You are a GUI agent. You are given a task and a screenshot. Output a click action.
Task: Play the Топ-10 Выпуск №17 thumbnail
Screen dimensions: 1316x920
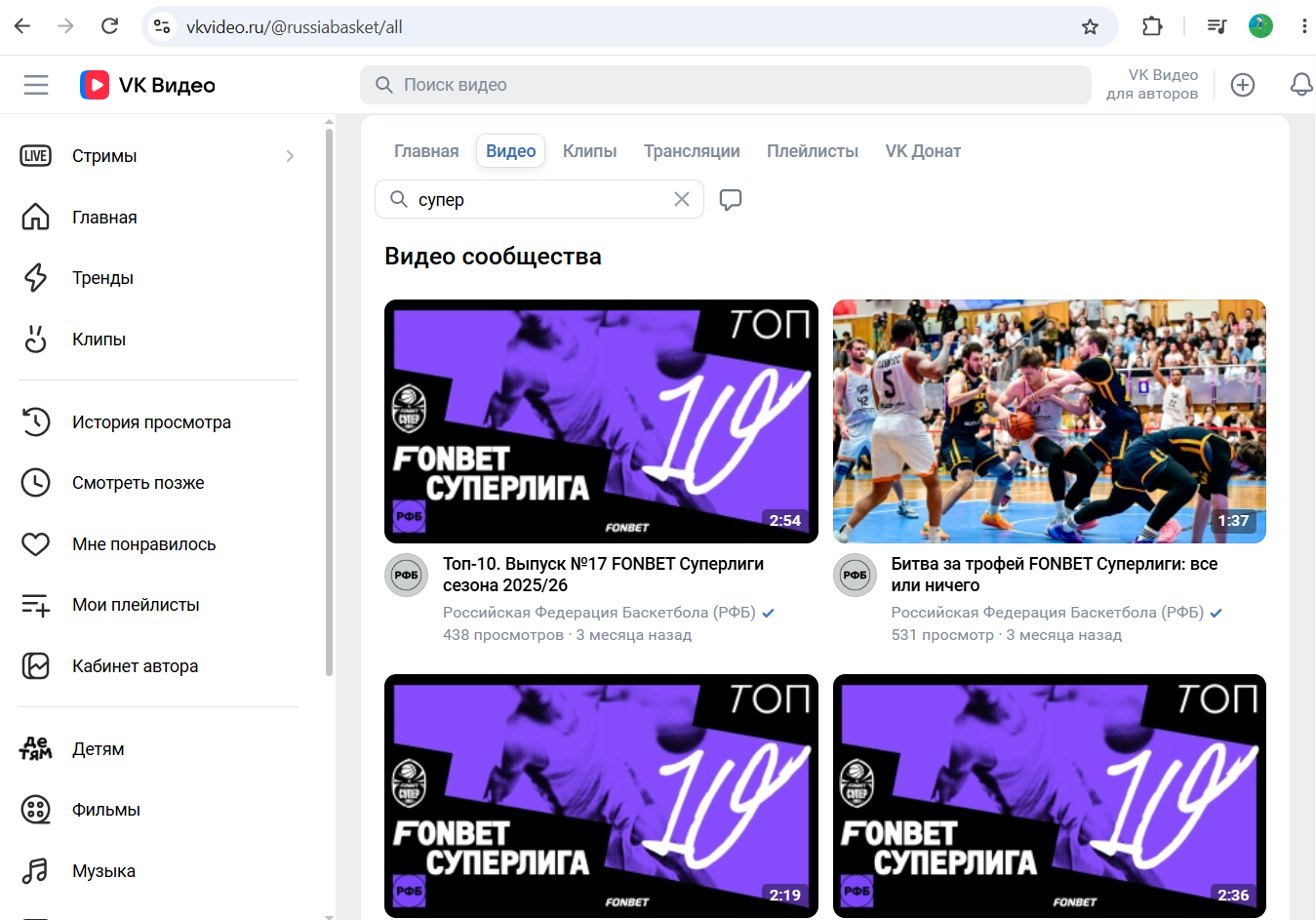click(x=601, y=421)
